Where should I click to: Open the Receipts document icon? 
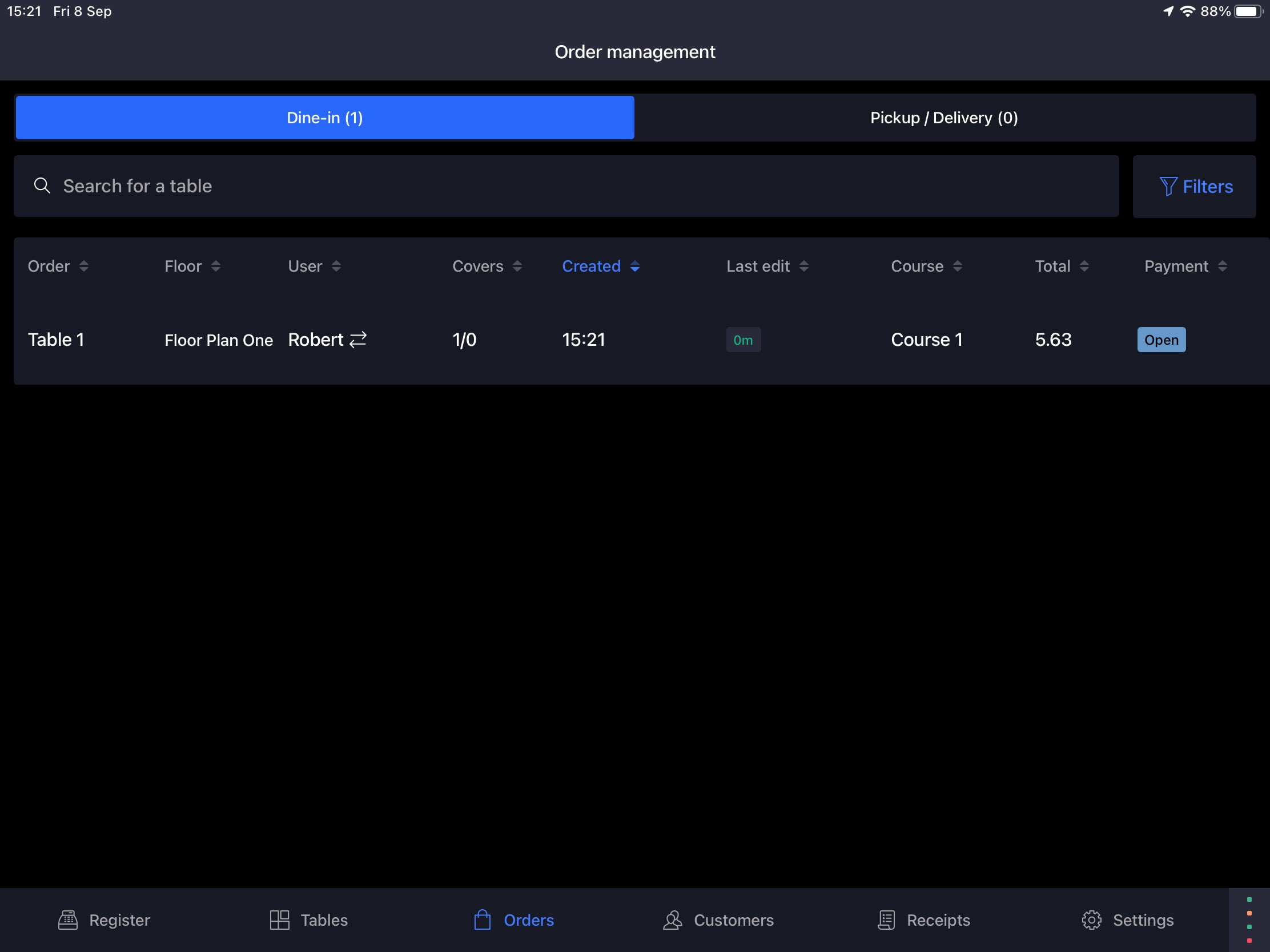point(886,920)
